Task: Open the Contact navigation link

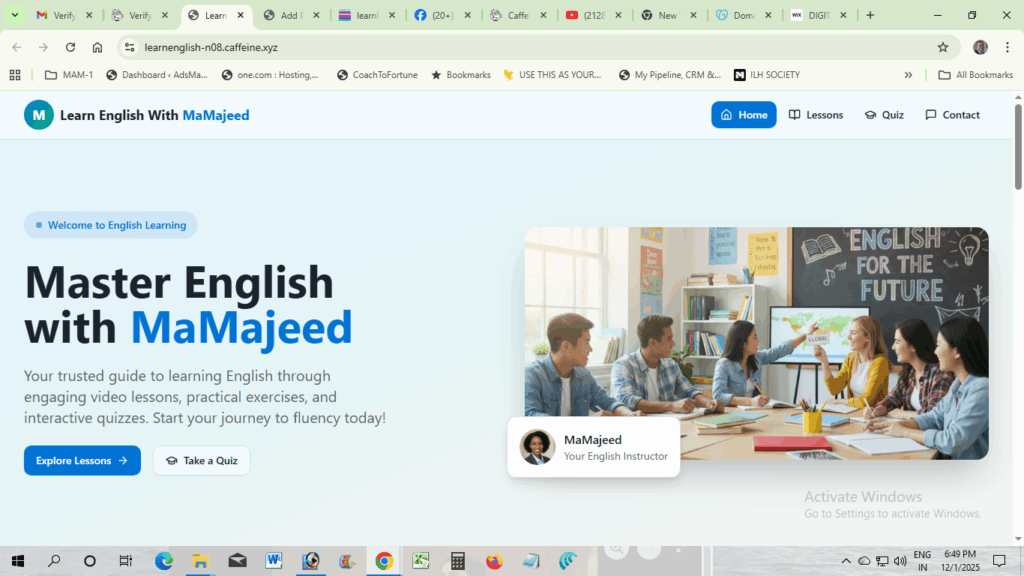Action: (952, 115)
